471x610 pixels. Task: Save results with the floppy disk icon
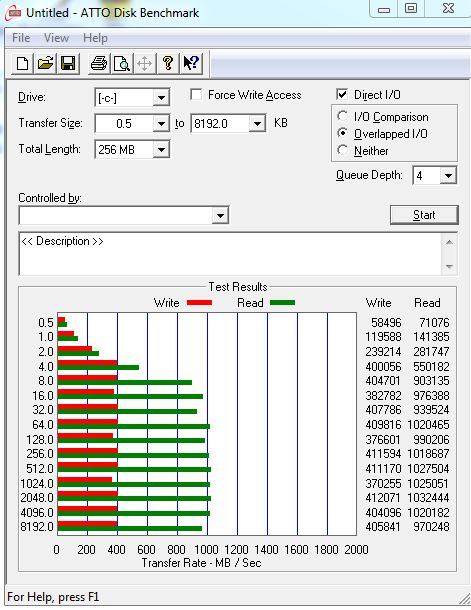[68, 63]
